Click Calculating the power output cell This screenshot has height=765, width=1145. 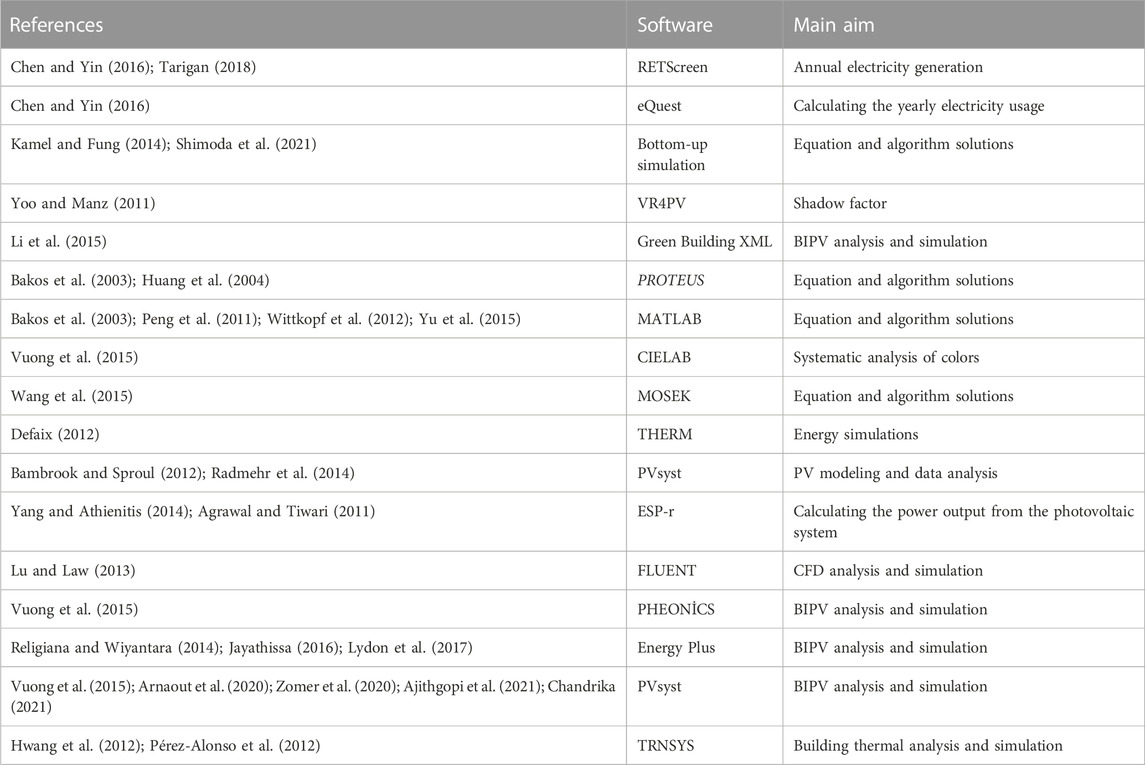tap(964, 521)
